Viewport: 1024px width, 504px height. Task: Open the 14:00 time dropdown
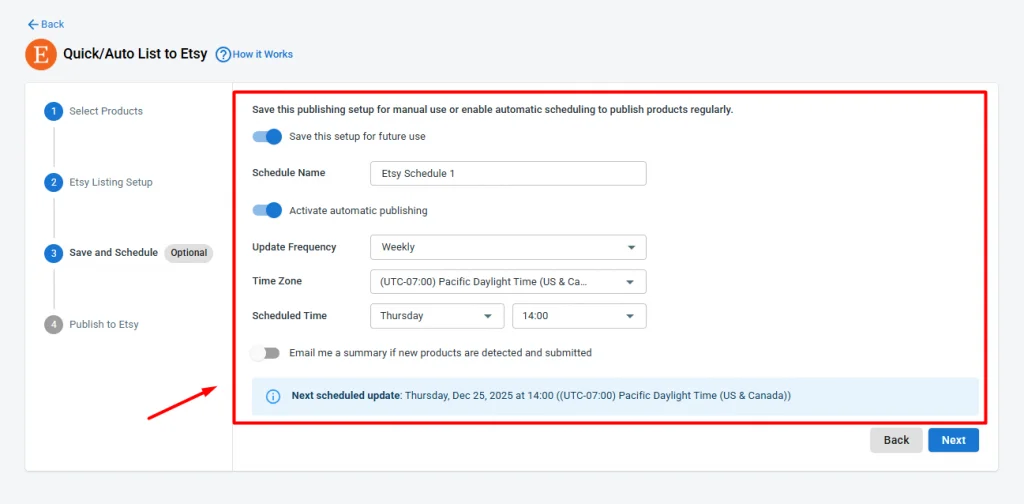(x=579, y=316)
